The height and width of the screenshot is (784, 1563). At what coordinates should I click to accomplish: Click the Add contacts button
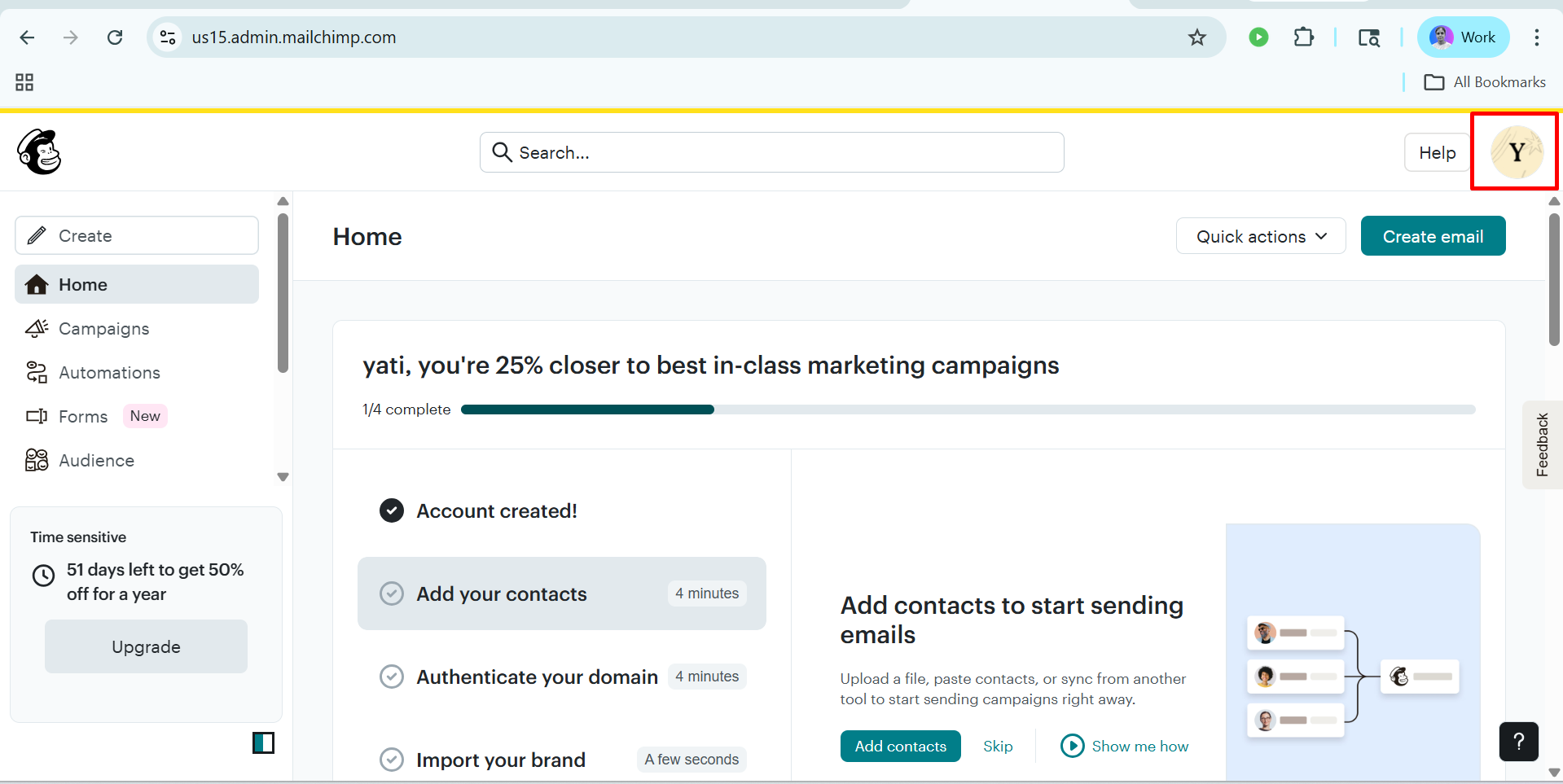coord(900,746)
